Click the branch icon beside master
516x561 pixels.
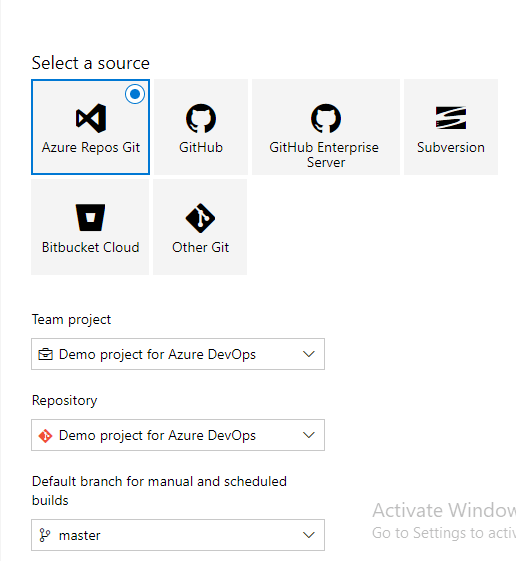point(45,535)
